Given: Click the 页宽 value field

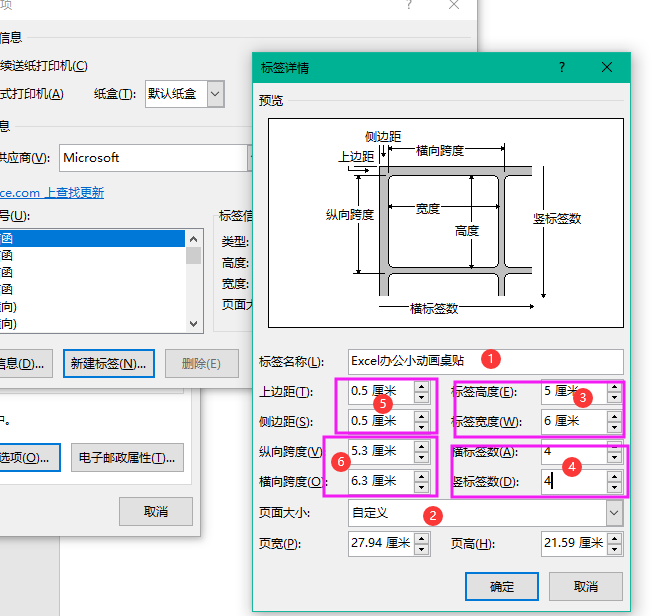Looking at the screenshot, I should pos(381,544).
